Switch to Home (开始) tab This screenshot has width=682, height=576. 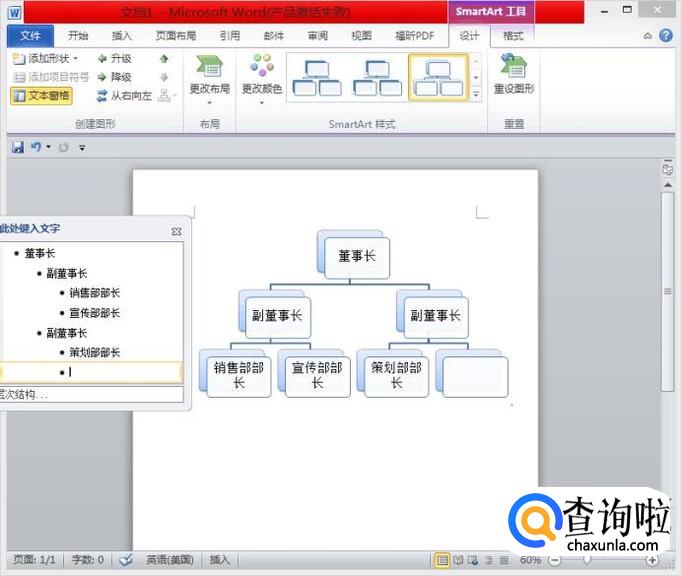coord(78,36)
